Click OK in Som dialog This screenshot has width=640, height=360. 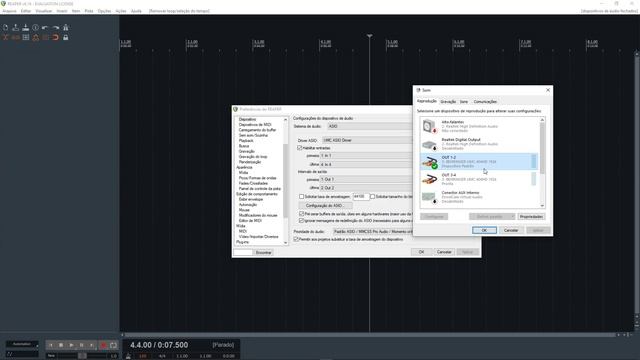(484, 231)
